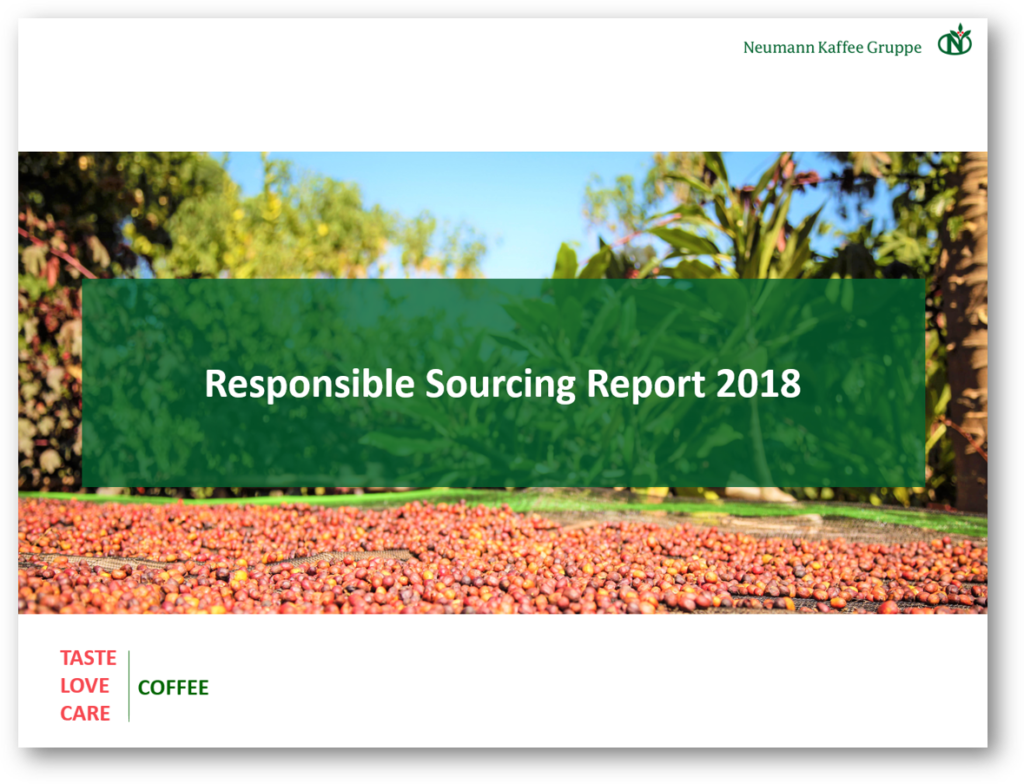The height and width of the screenshot is (784, 1024).
Task: Click the left empty area of the green title banner
Action: pyautogui.click(x=140, y=384)
